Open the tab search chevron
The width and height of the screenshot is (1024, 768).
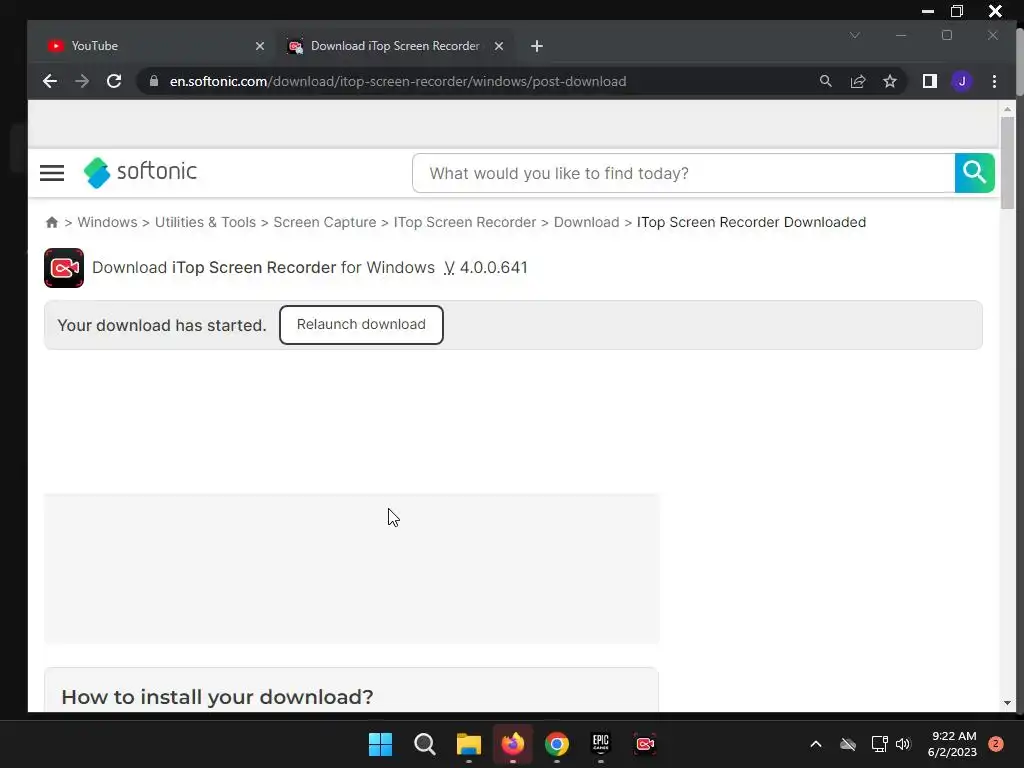(x=855, y=35)
